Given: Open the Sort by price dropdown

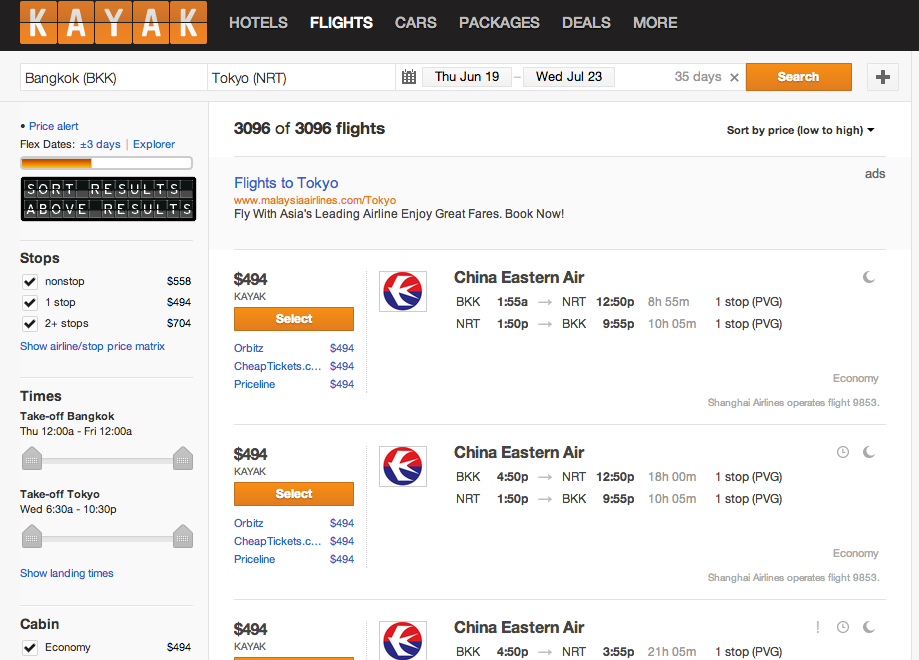Looking at the screenshot, I should click(x=801, y=130).
